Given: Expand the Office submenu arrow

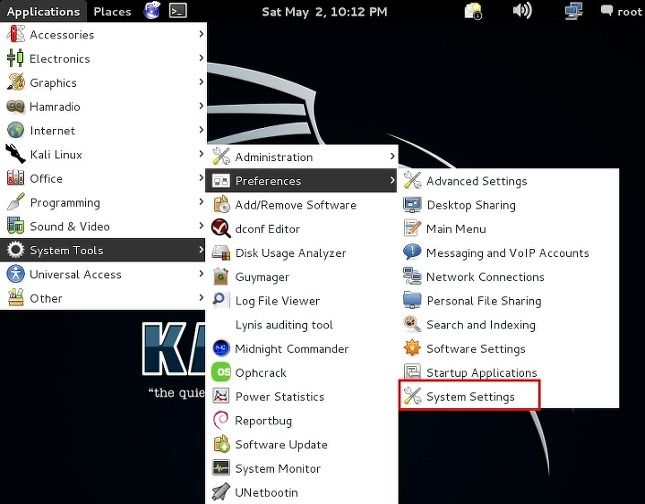Looking at the screenshot, I should coord(201,178).
